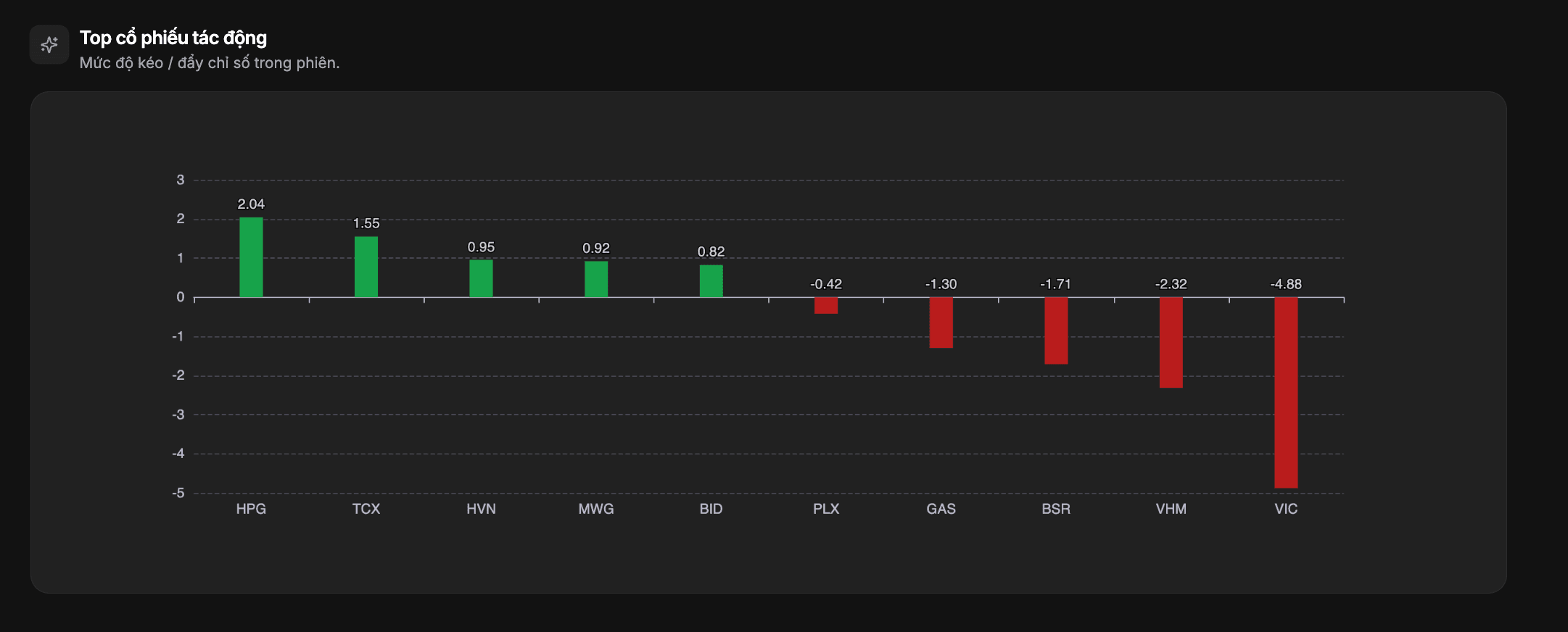This screenshot has width=1568, height=632.
Task: Click the HVN green bar
Action: click(x=481, y=278)
